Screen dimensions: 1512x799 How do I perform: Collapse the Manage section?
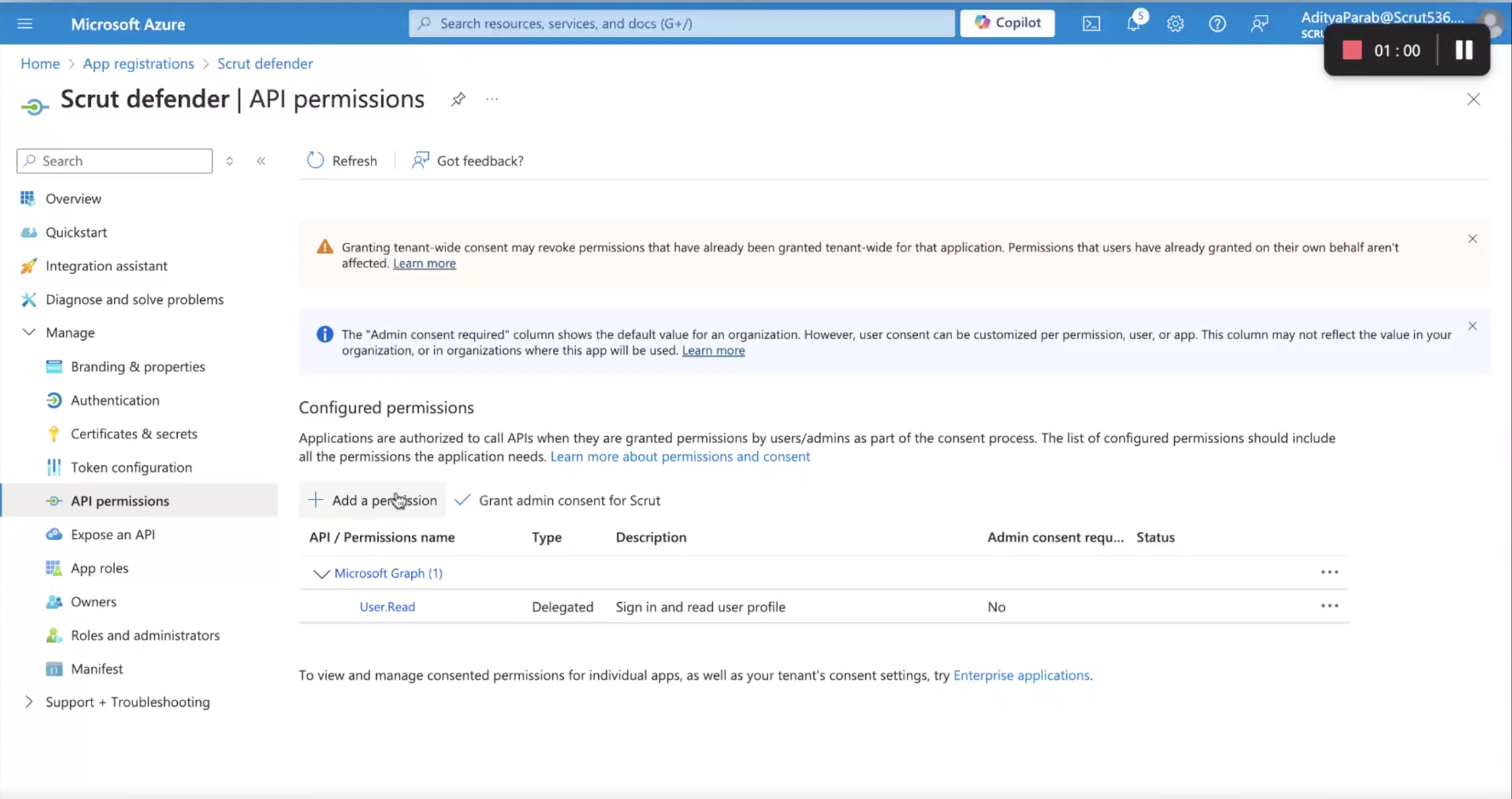click(x=28, y=332)
